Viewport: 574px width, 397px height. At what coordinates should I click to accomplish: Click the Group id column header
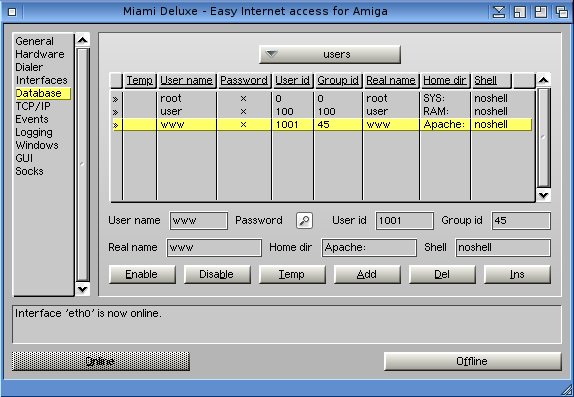338,80
